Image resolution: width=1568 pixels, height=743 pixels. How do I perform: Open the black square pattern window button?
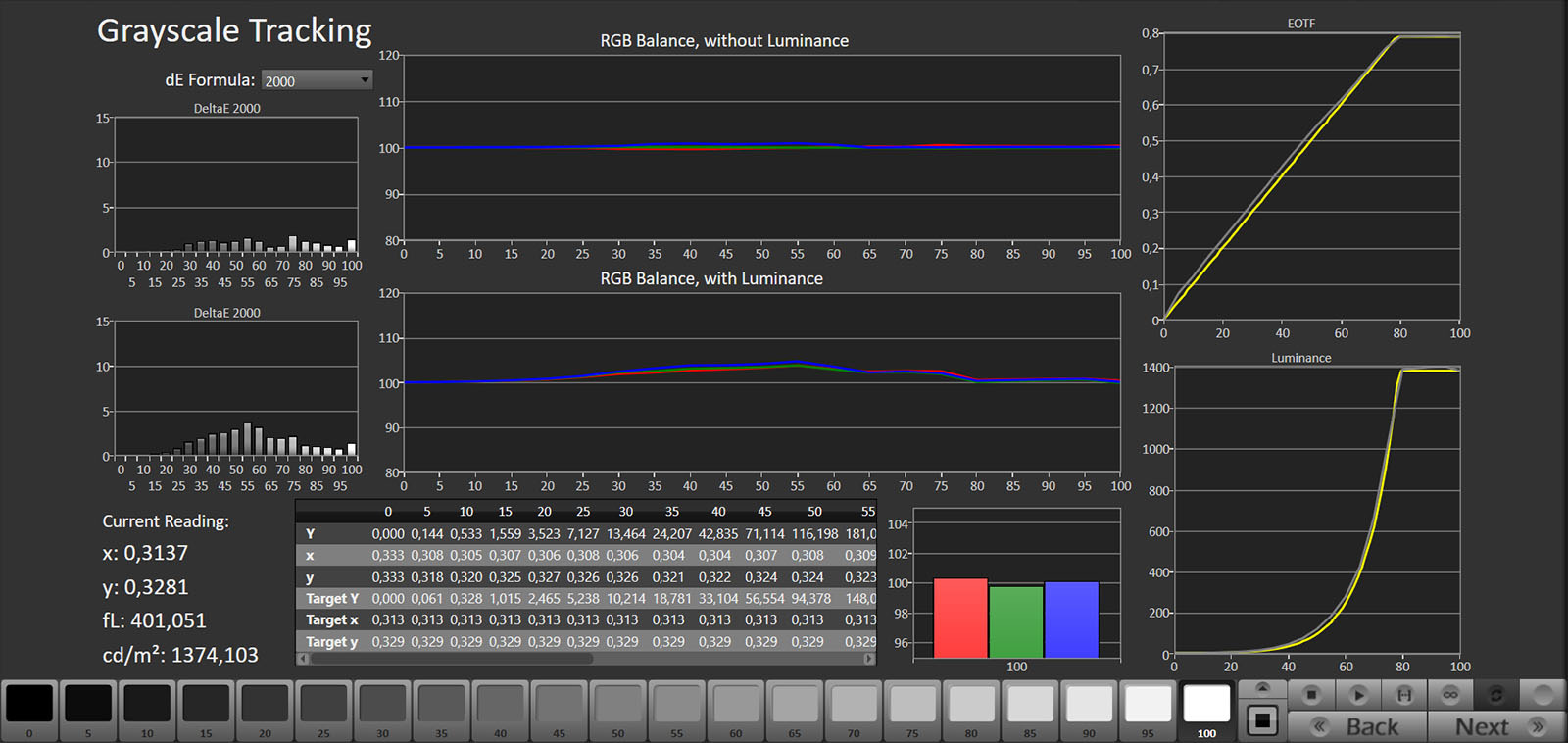point(1262,721)
